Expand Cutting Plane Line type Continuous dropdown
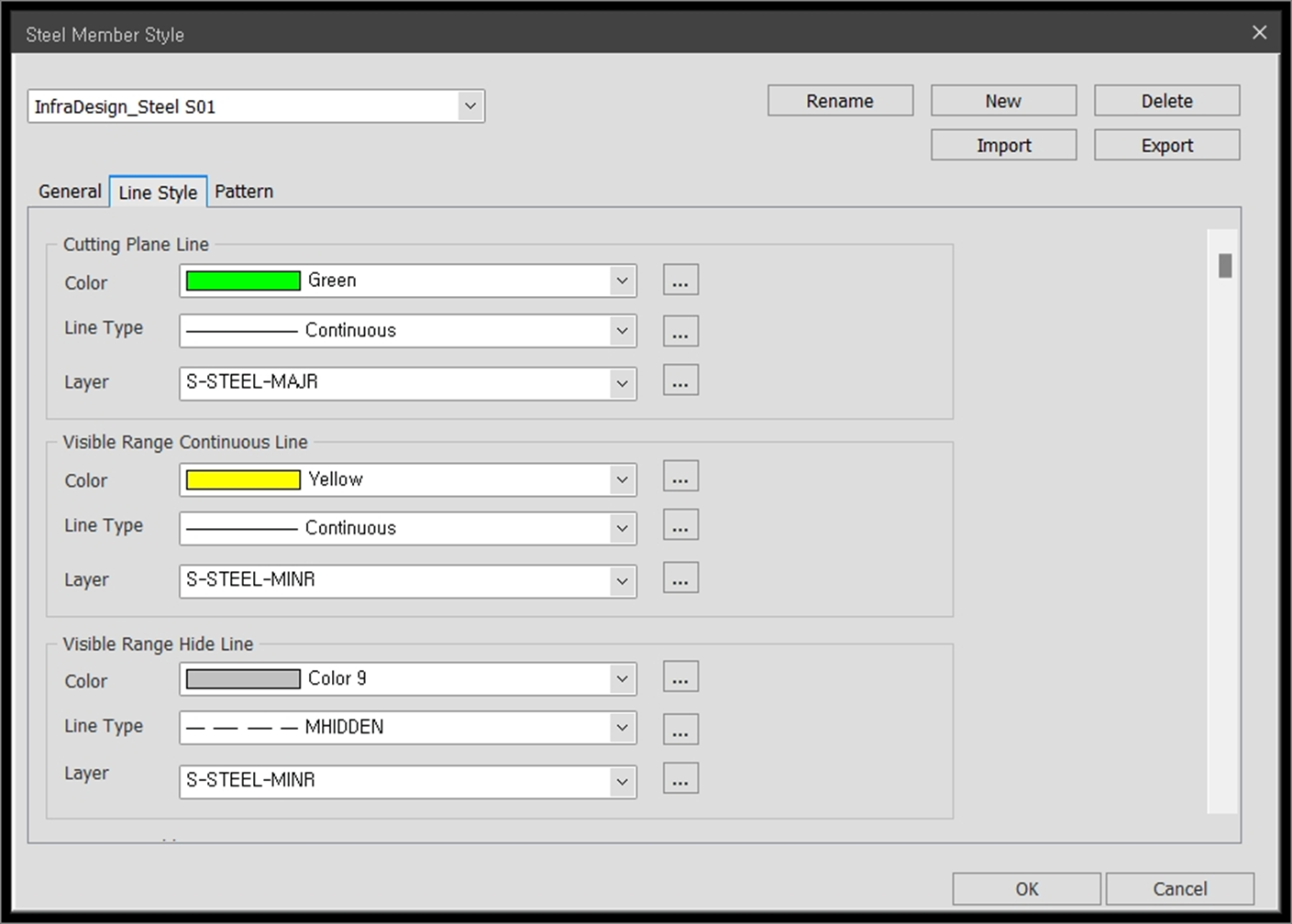The image size is (1292, 924). tap(623, 331)
